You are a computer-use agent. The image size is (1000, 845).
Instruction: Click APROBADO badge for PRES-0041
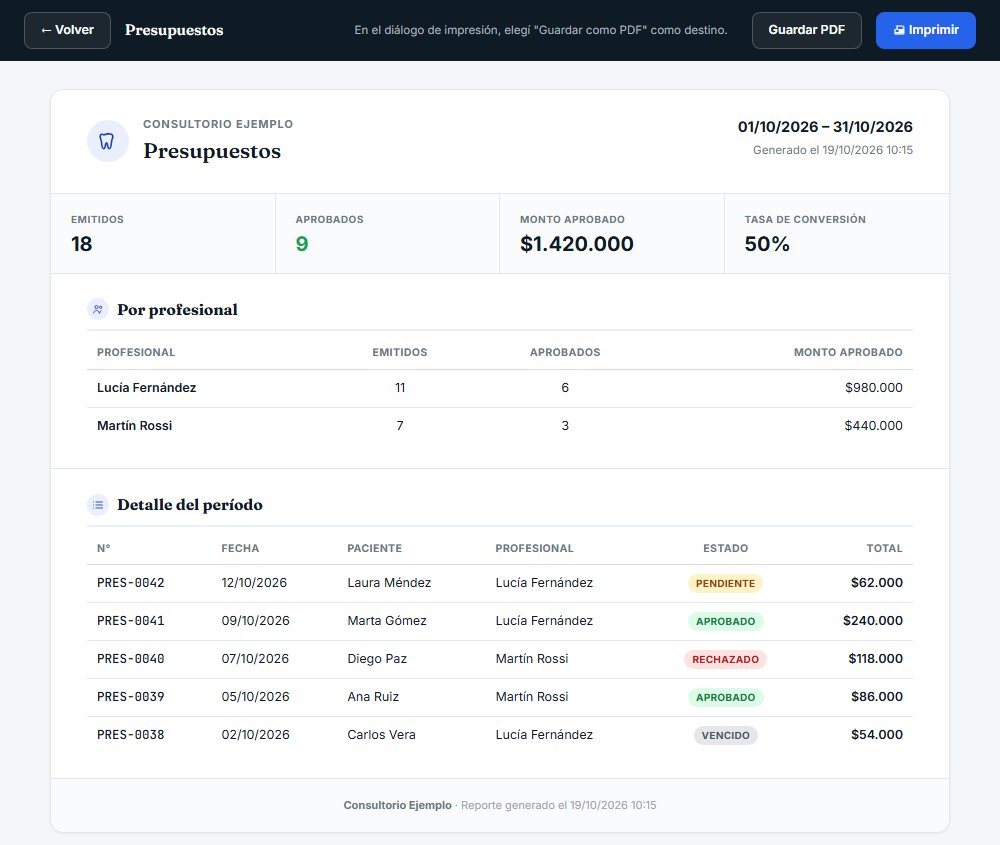[725, 621]
